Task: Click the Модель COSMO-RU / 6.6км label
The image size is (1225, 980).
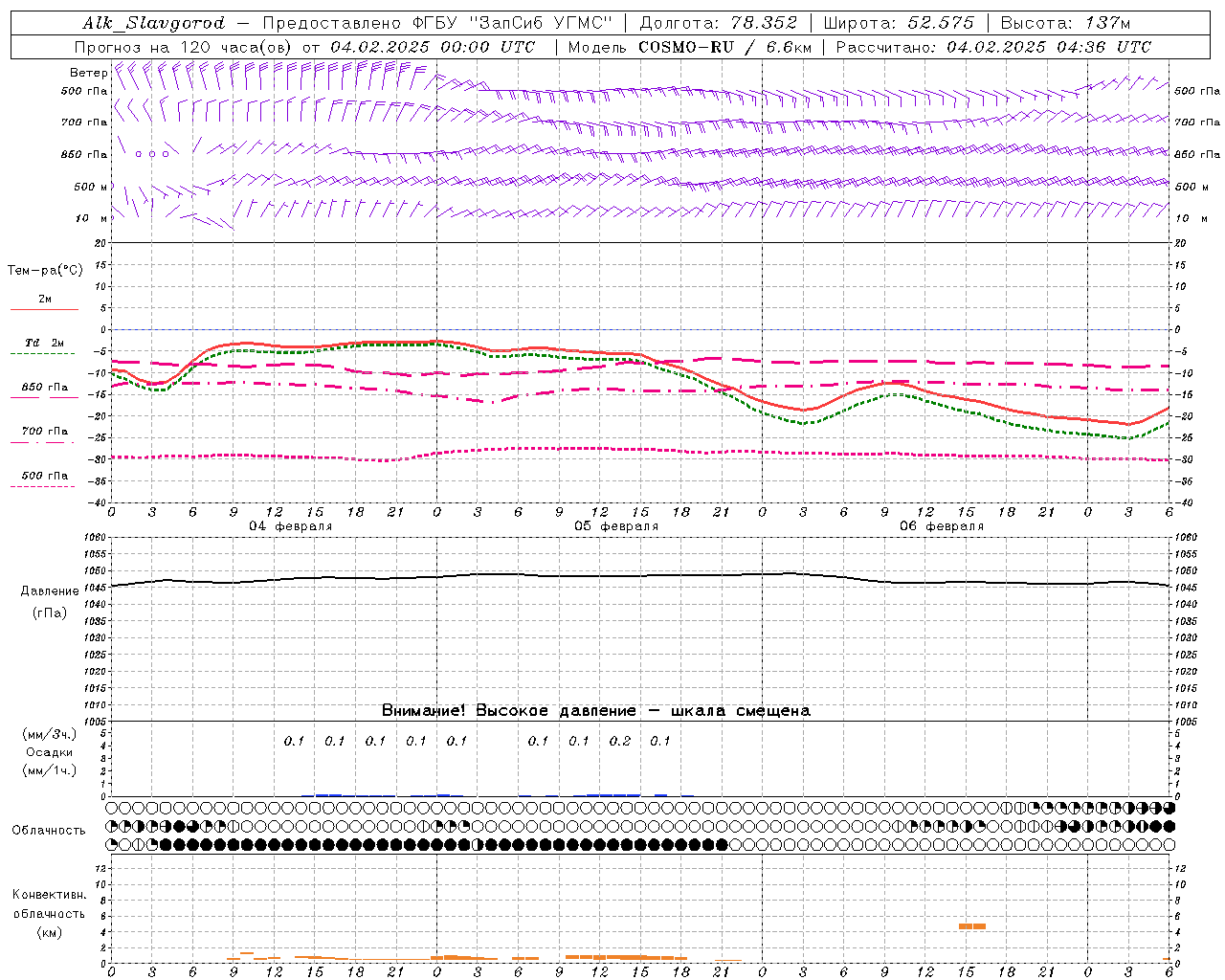Action: [x=690, y=47]
